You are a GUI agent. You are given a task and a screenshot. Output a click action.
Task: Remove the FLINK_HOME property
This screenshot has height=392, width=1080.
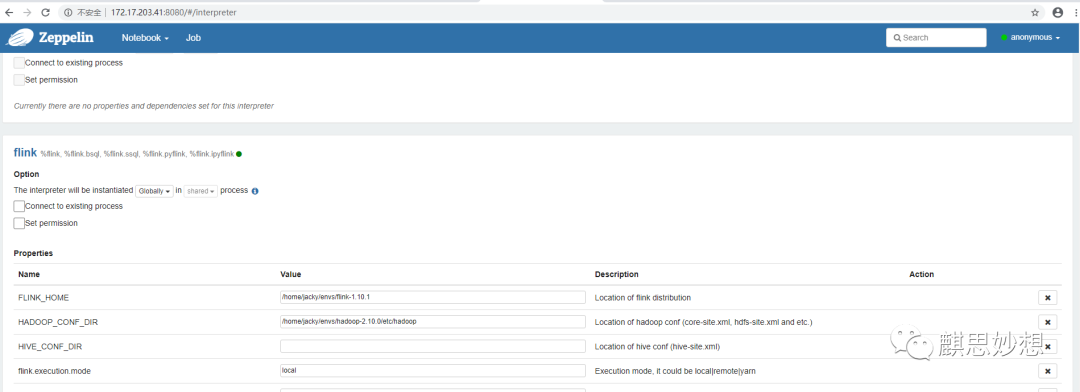click(x=1048, y=298)
